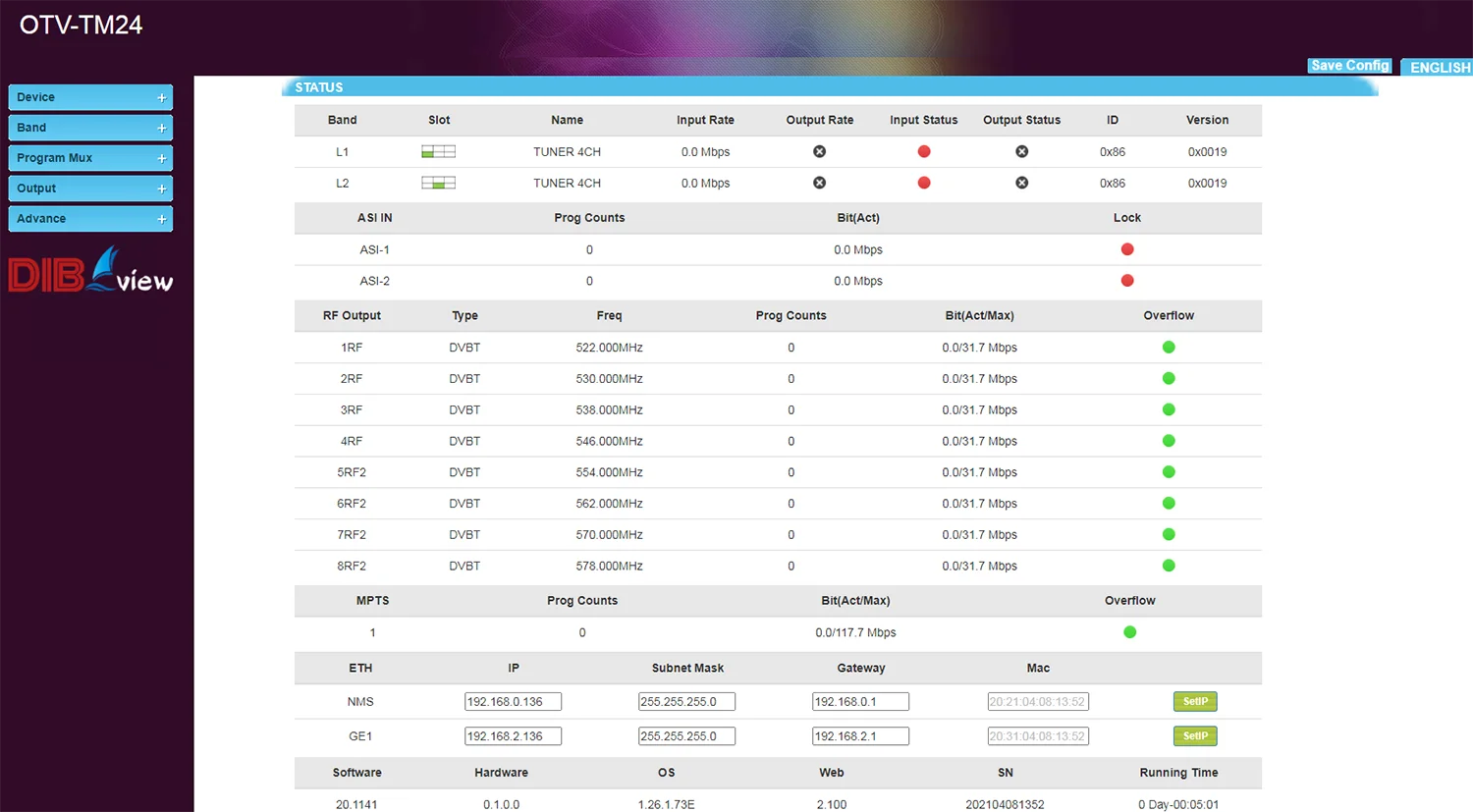
Task: Click the software version 20.1141
Action: 356,805
